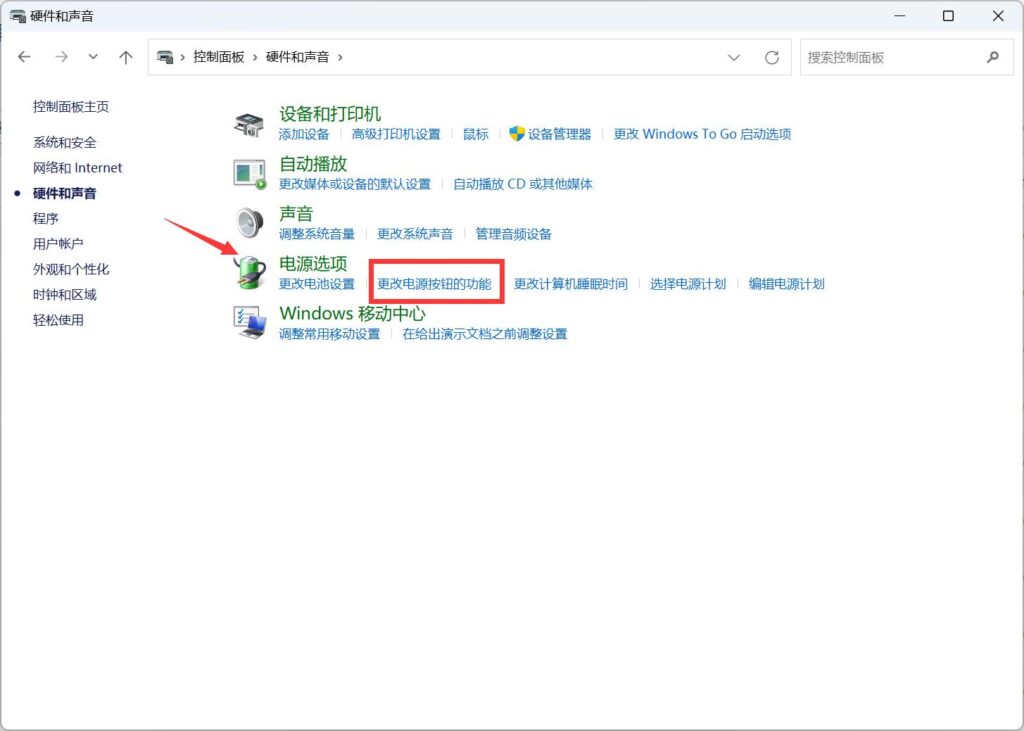Click the 更改计算机睡眠时间 link

[570, 284]
